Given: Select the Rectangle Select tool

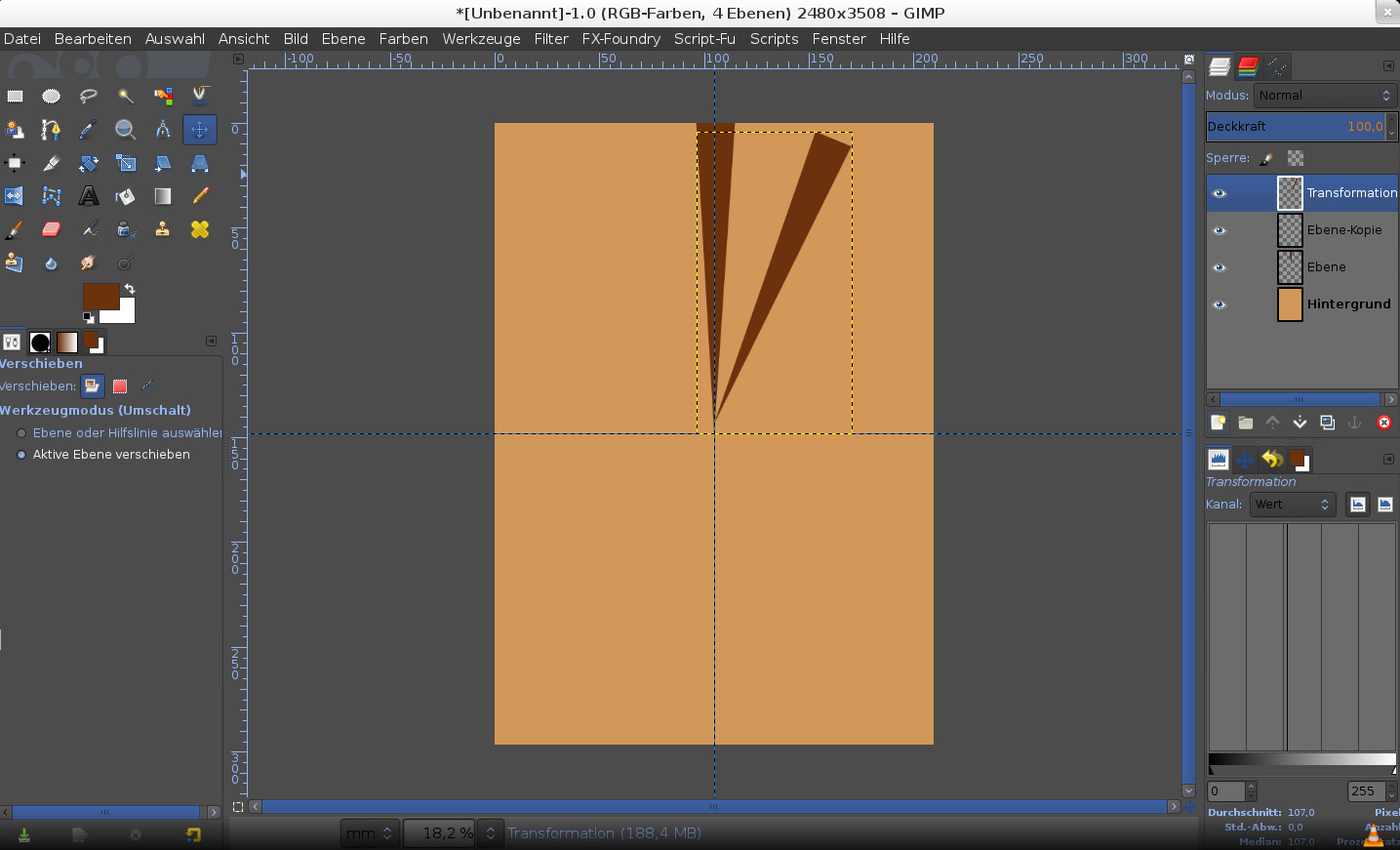Looking at the screenshot, I should point(15,96).
